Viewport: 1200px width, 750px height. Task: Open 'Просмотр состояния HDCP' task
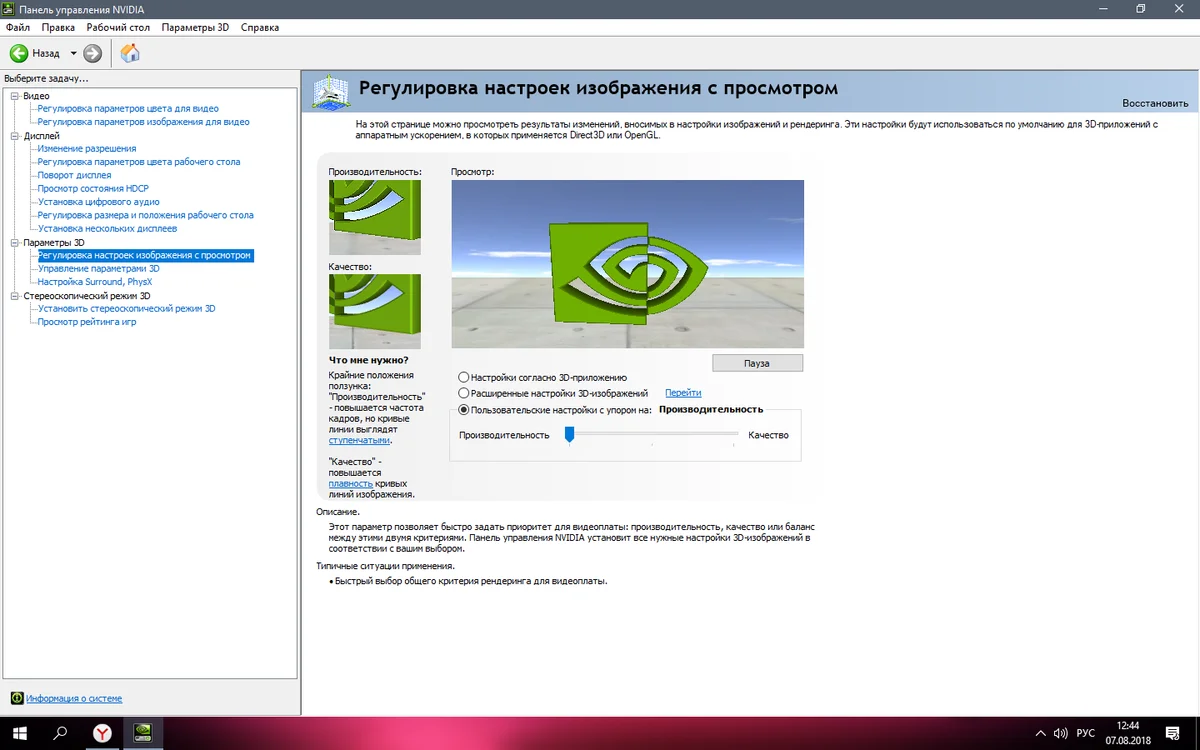click(93, 188)
